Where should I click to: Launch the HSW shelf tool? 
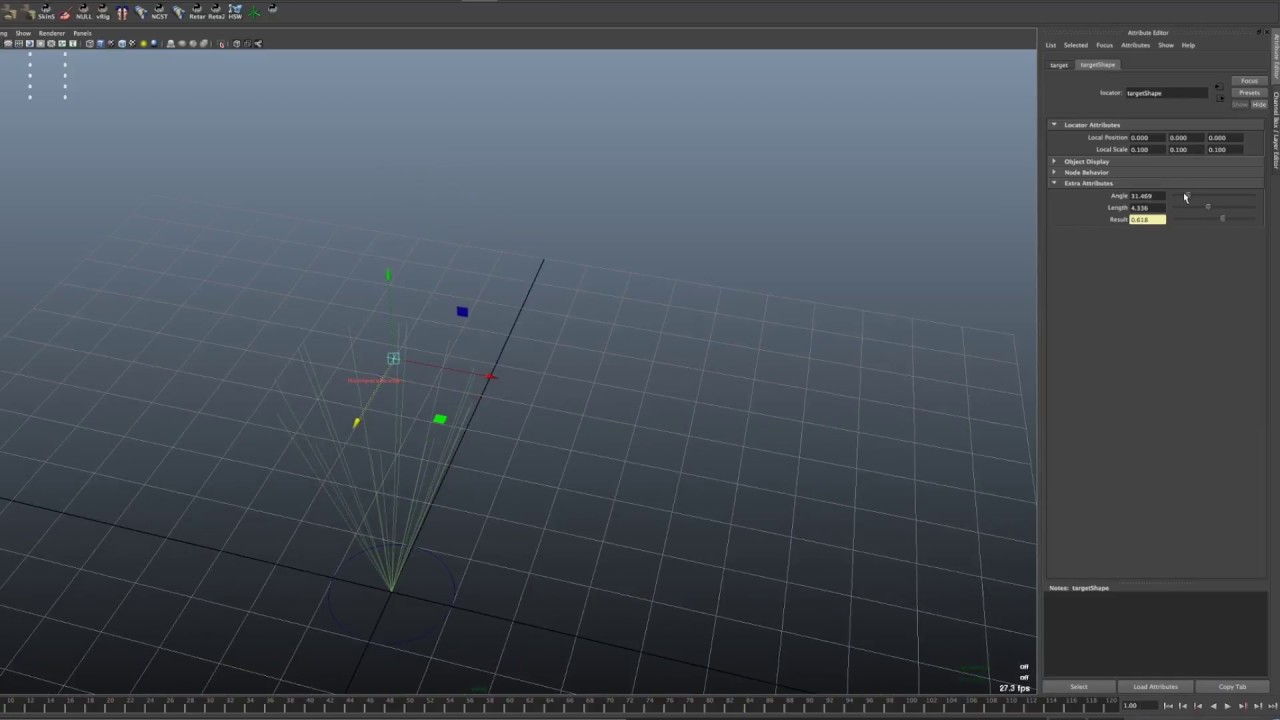click(235, 12)
